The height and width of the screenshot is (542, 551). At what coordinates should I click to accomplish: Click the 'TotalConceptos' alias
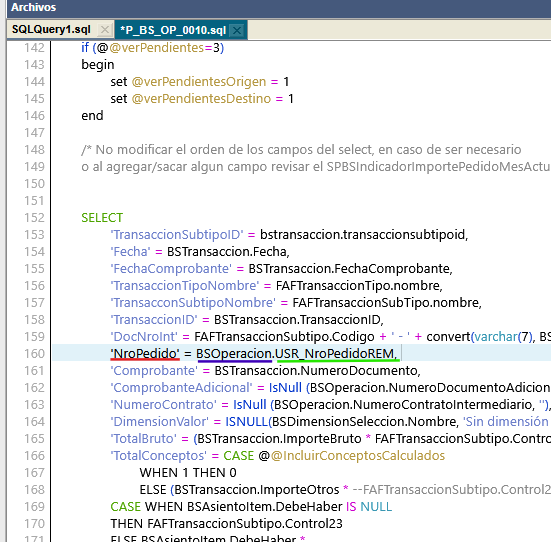pyautogui.click(x=158, y=456)
